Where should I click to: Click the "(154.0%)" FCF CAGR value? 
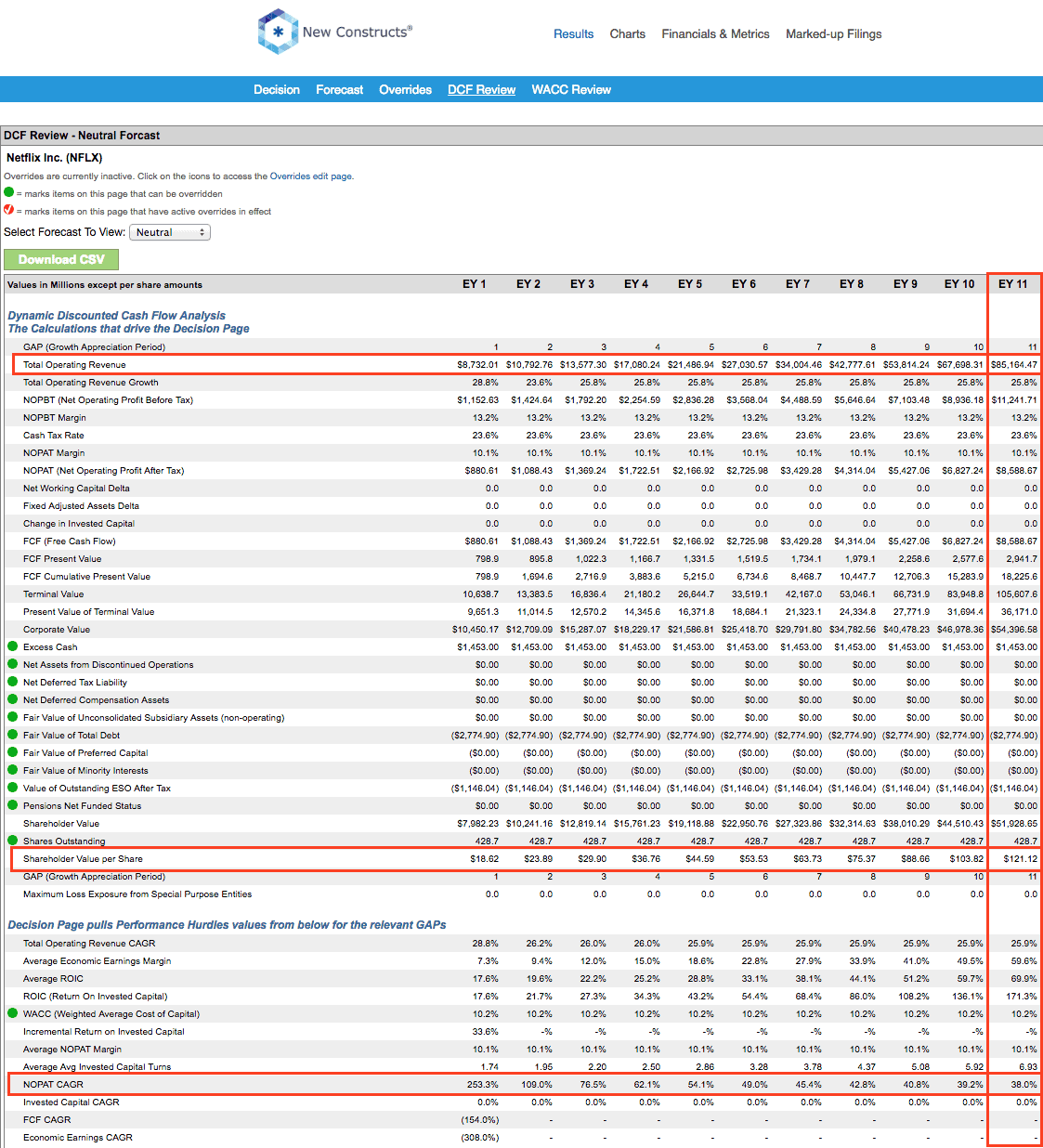click(x=480, y=1120)
